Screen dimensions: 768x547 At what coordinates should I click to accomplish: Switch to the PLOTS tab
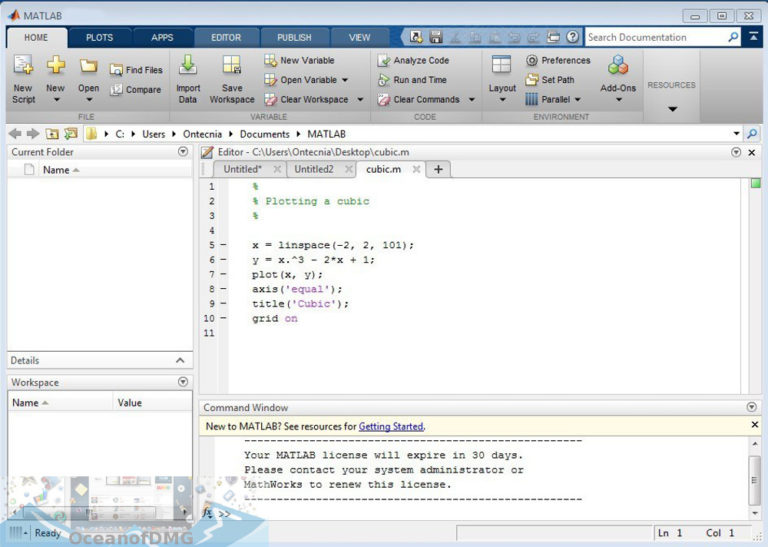pos(99,38)
